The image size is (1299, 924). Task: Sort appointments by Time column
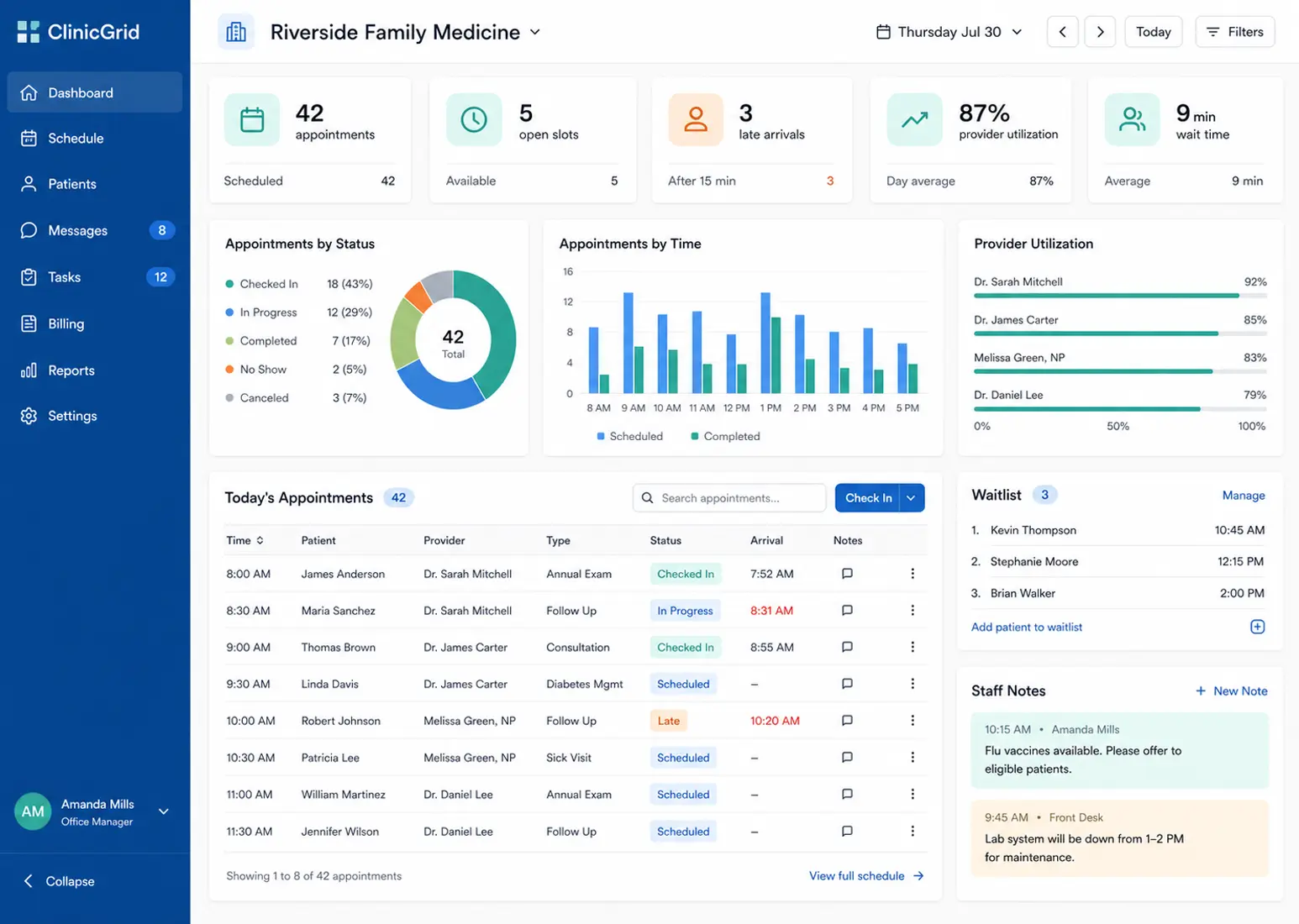[245, 540]
